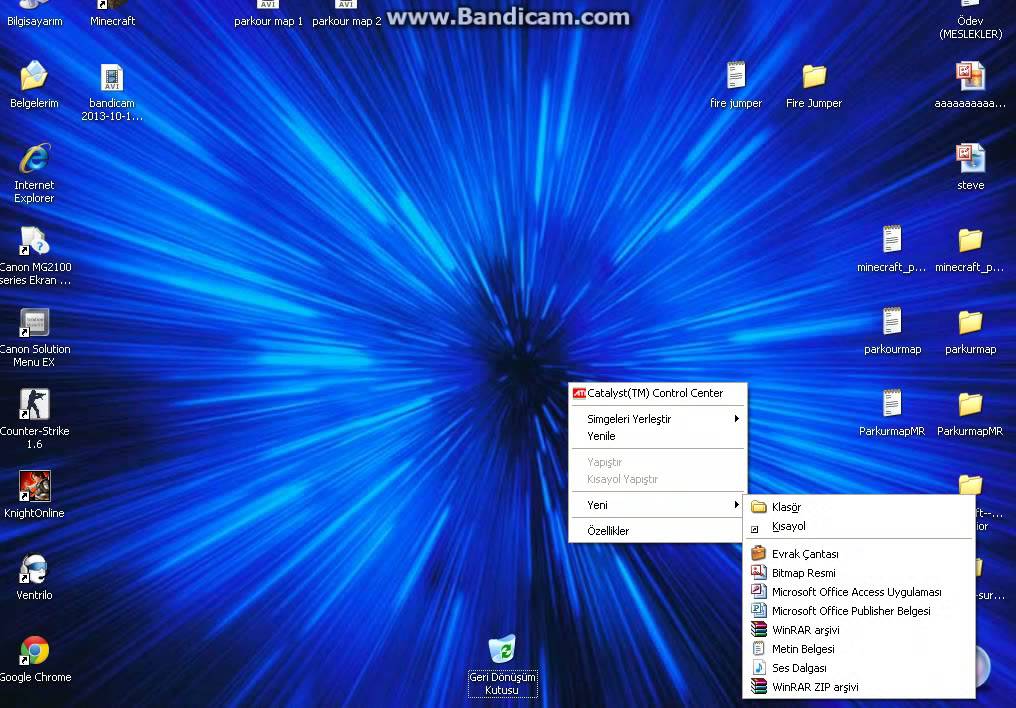This screenshot has width=1016, height=708.
Task: Choose Microsoft Office Access Uygulaması entry
Action: 859,592
